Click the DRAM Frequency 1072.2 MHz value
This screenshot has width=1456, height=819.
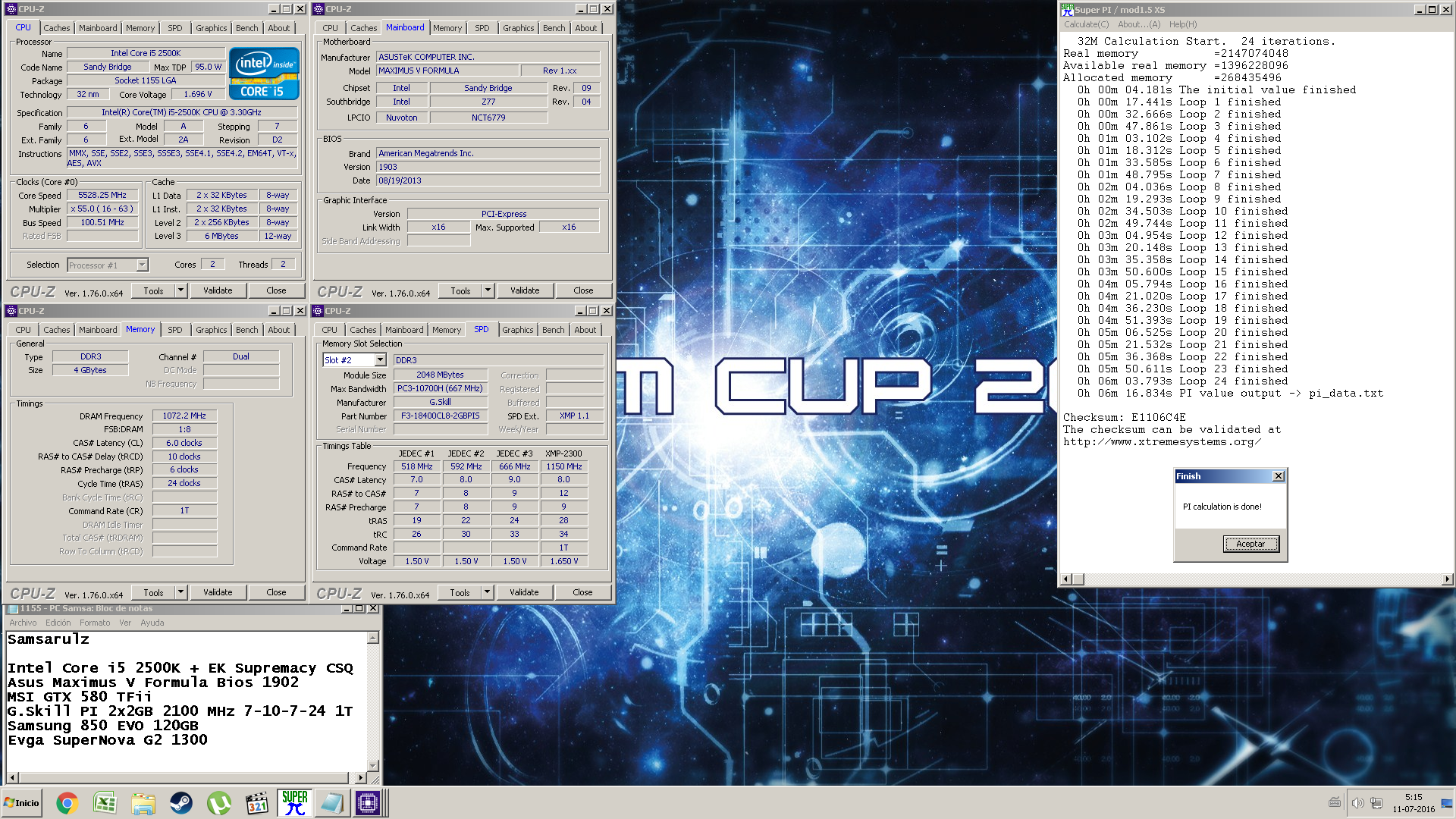184,416
